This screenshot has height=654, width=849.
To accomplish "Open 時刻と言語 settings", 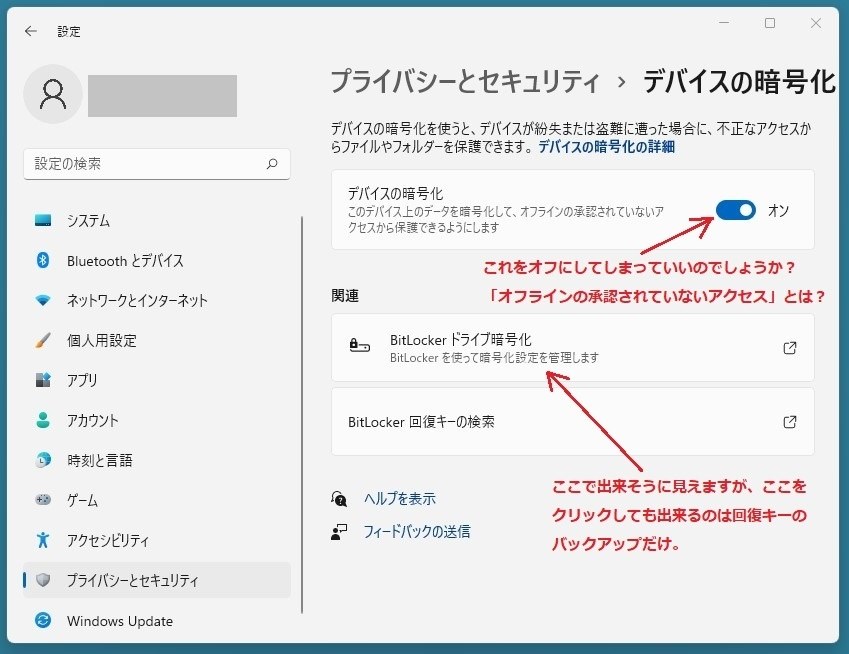I will [157, 460].
